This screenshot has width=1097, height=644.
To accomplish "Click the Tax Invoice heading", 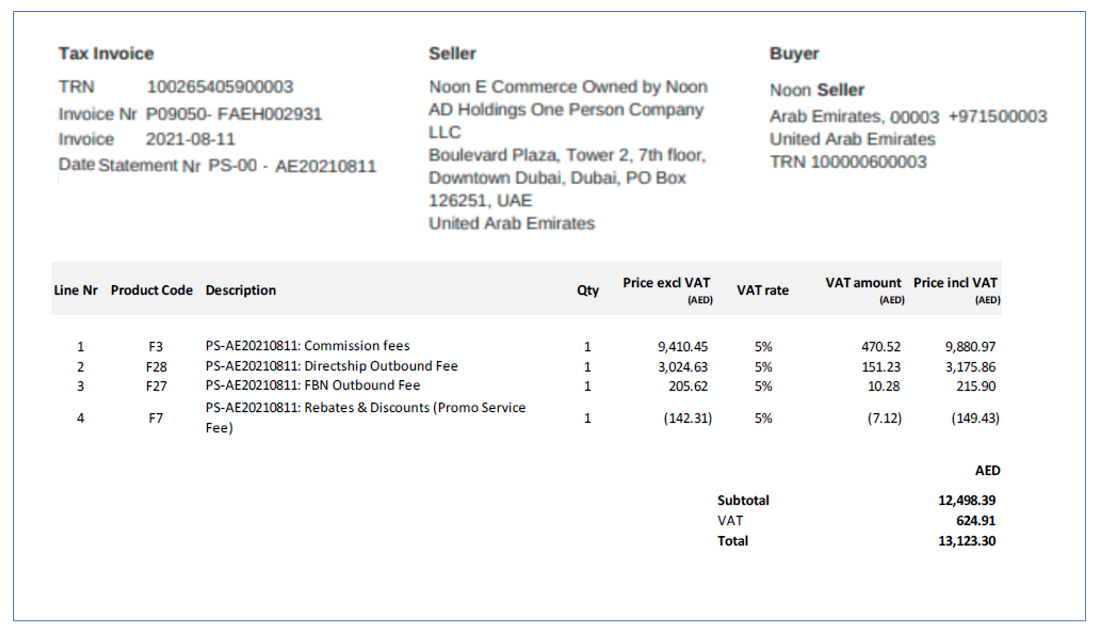I will tap(106, 54).
